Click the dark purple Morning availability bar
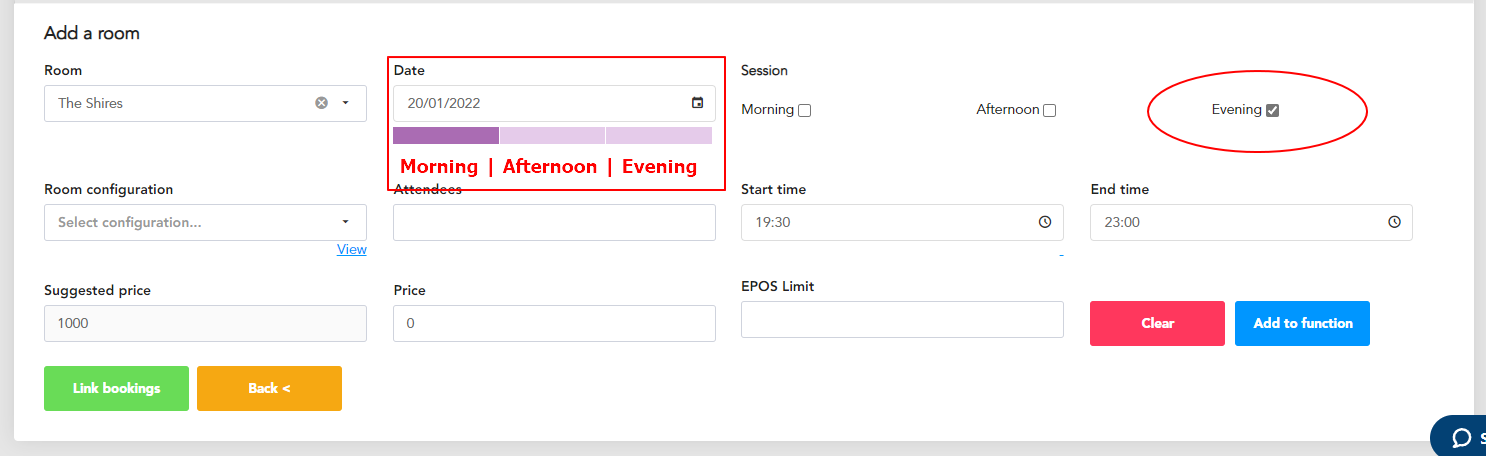1486x456 pixels. point(446,135)
